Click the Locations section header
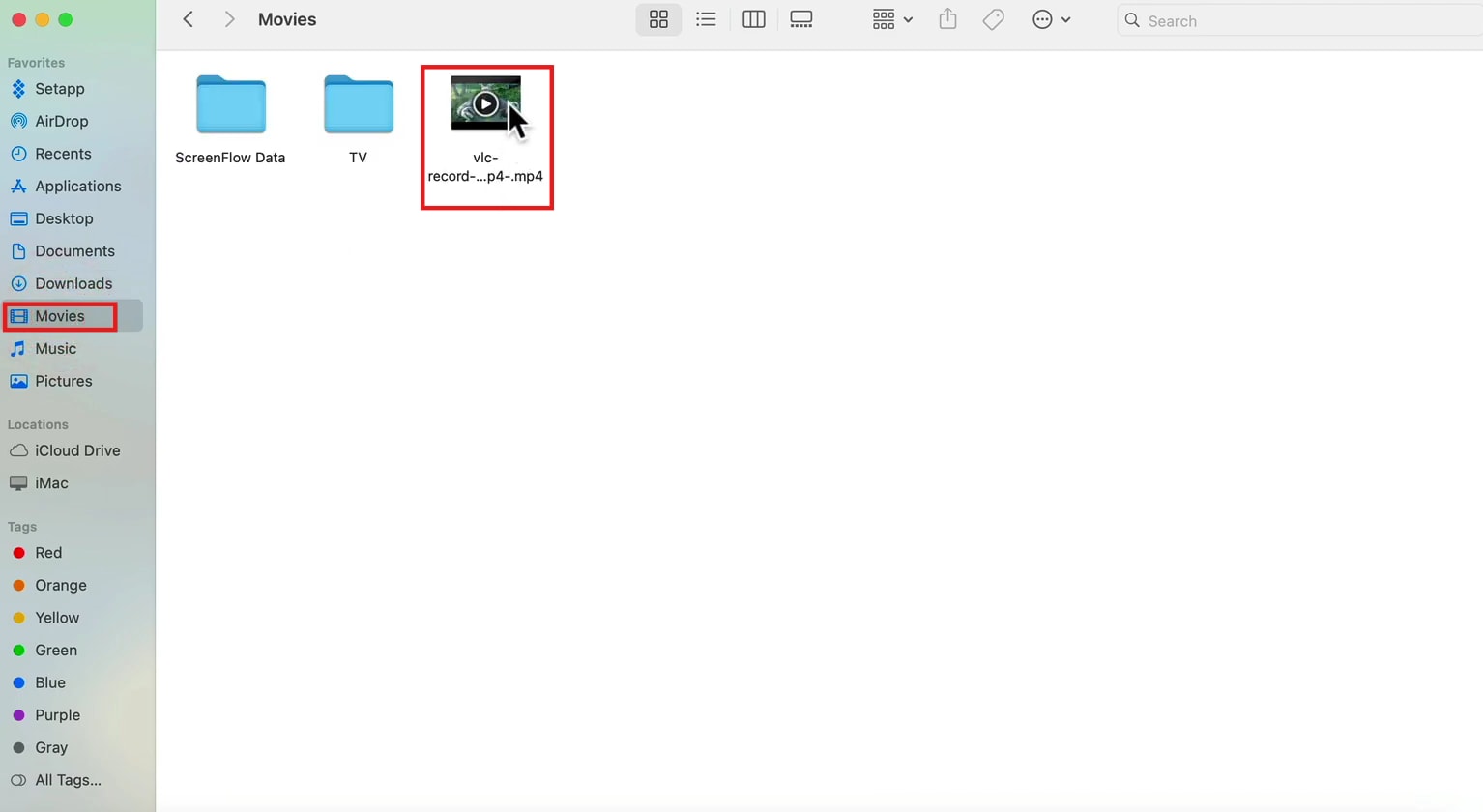1483x812 pixels. click(x=38, y=424)
